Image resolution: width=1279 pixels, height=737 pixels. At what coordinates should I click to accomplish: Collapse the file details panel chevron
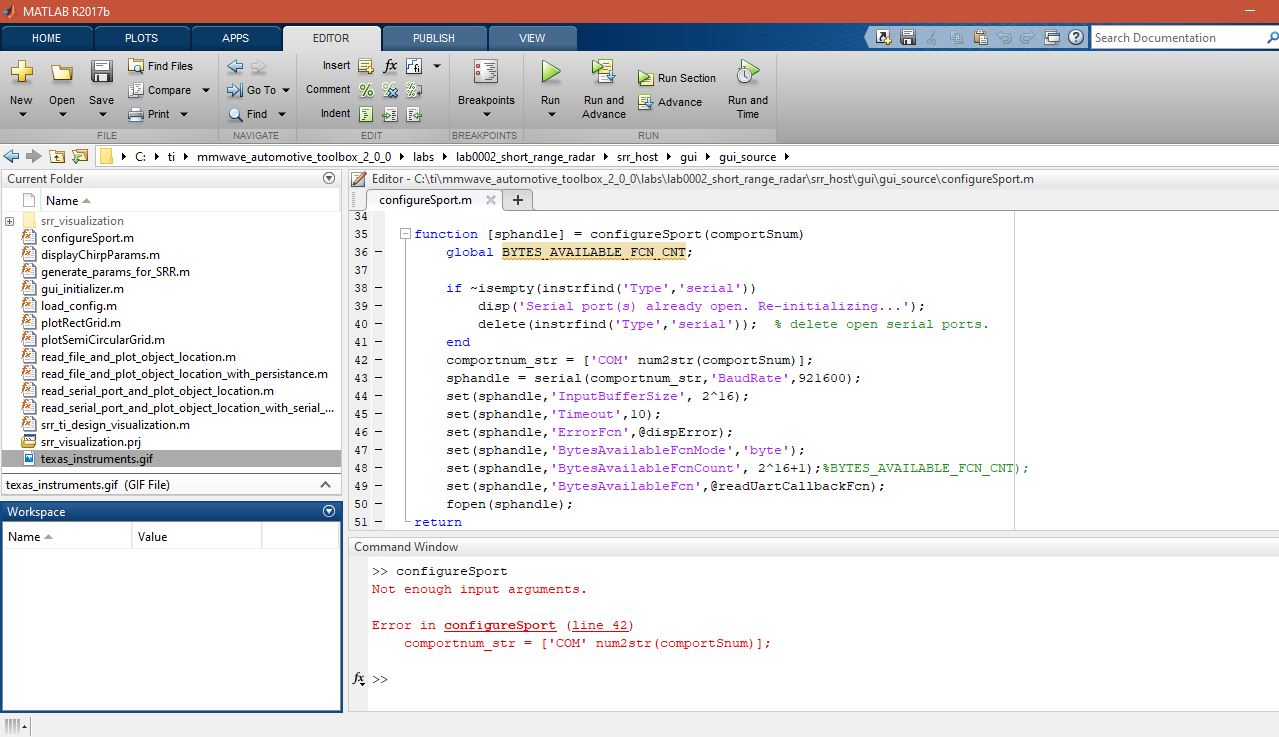tap(324, 485)
